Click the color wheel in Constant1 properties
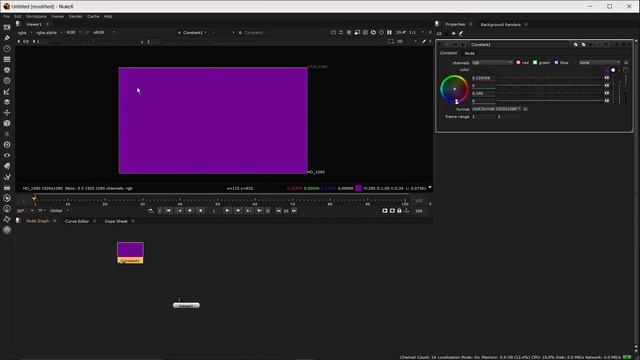Viewport: 640px width, 360px height. [x=454, y=89]
